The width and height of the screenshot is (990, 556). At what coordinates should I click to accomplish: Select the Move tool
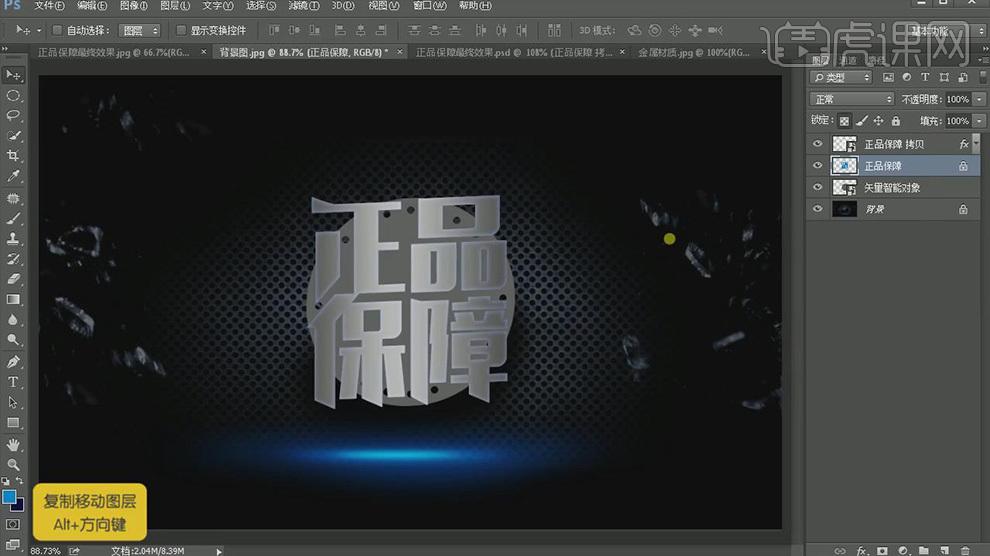point(13,75)
